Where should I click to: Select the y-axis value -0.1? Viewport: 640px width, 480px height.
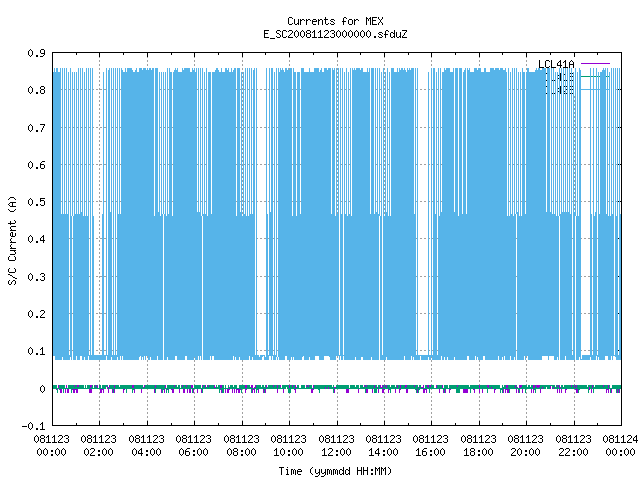33,426
